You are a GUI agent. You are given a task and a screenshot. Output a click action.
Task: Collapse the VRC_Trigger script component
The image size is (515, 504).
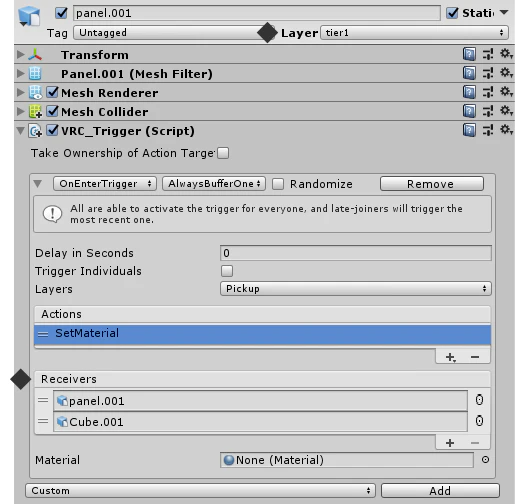tap(21, 131)
